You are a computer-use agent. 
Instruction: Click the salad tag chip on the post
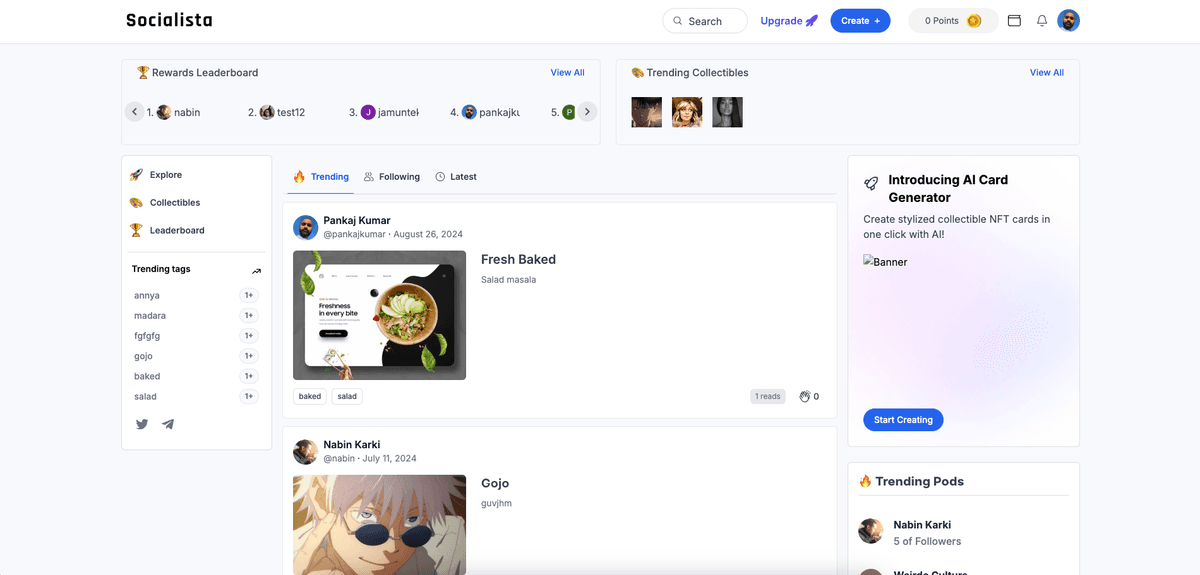click(347, 397)
